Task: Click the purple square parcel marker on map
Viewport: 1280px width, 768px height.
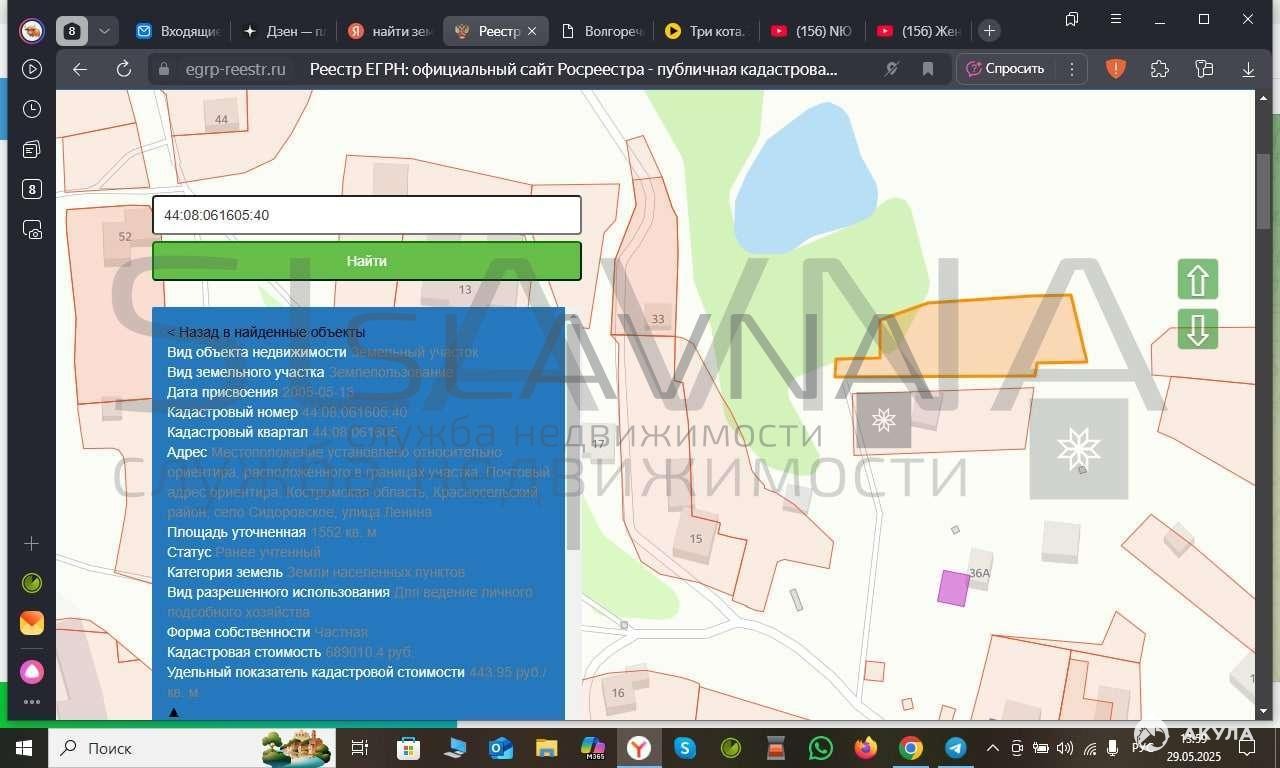Action: click(953, 588)
